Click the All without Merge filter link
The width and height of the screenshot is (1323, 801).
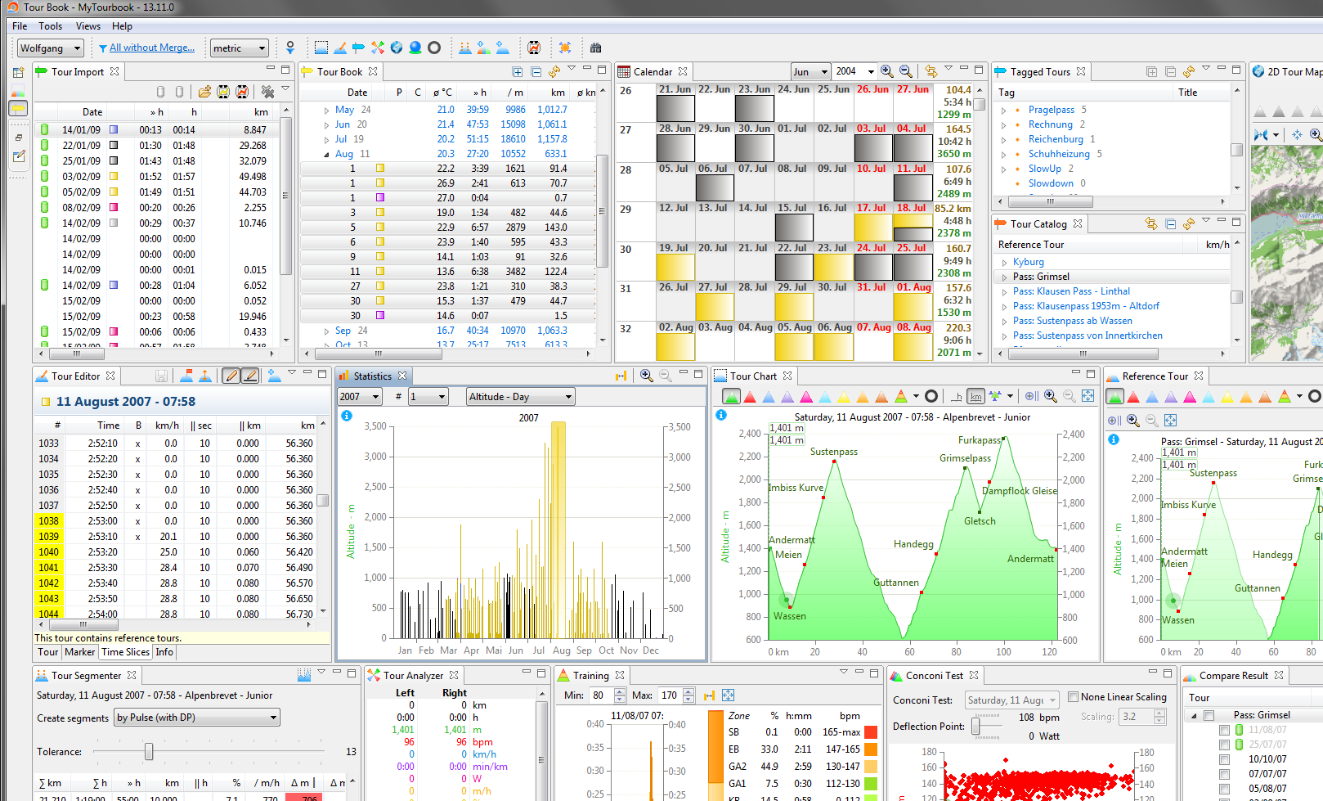click(x=151, y=48)
